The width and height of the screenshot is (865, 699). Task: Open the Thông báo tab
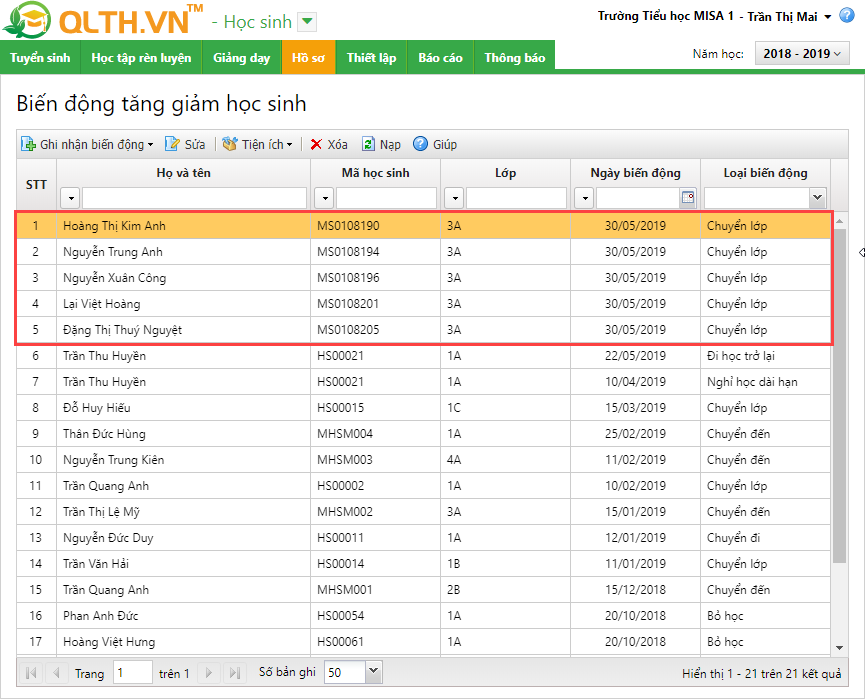(514, 57)
